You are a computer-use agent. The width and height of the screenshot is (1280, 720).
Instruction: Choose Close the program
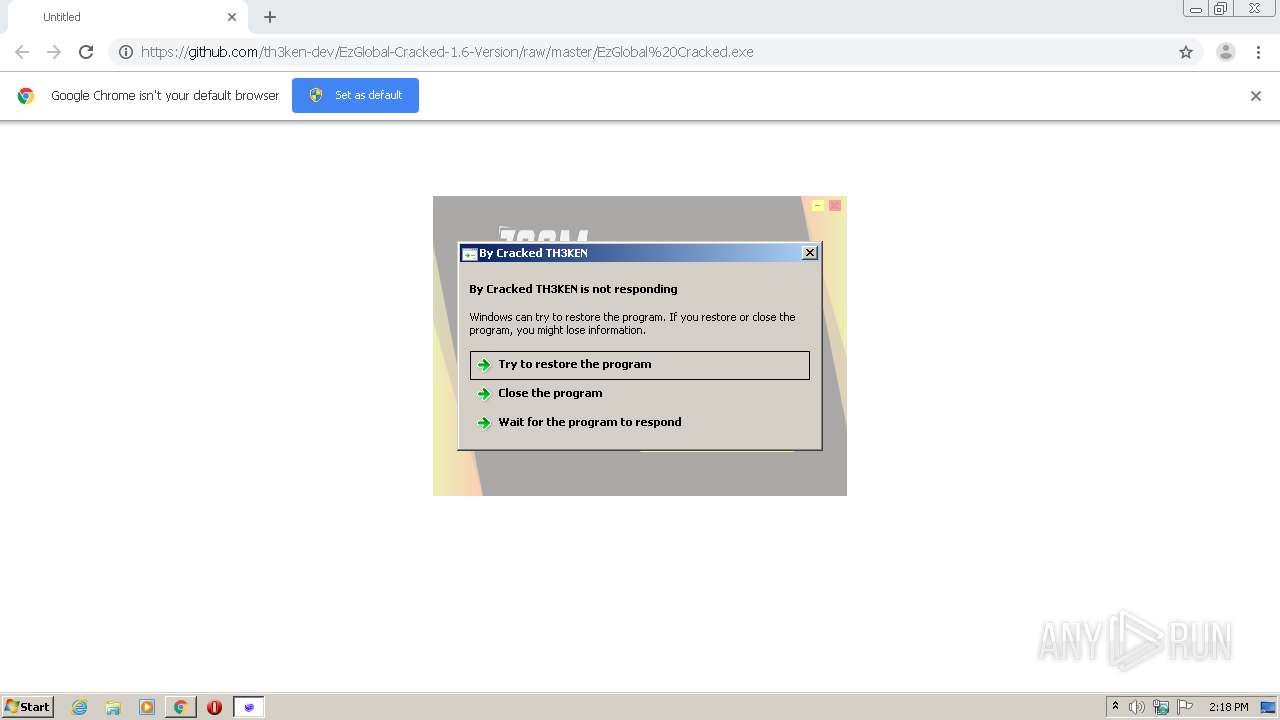click(x=640, y=393)
